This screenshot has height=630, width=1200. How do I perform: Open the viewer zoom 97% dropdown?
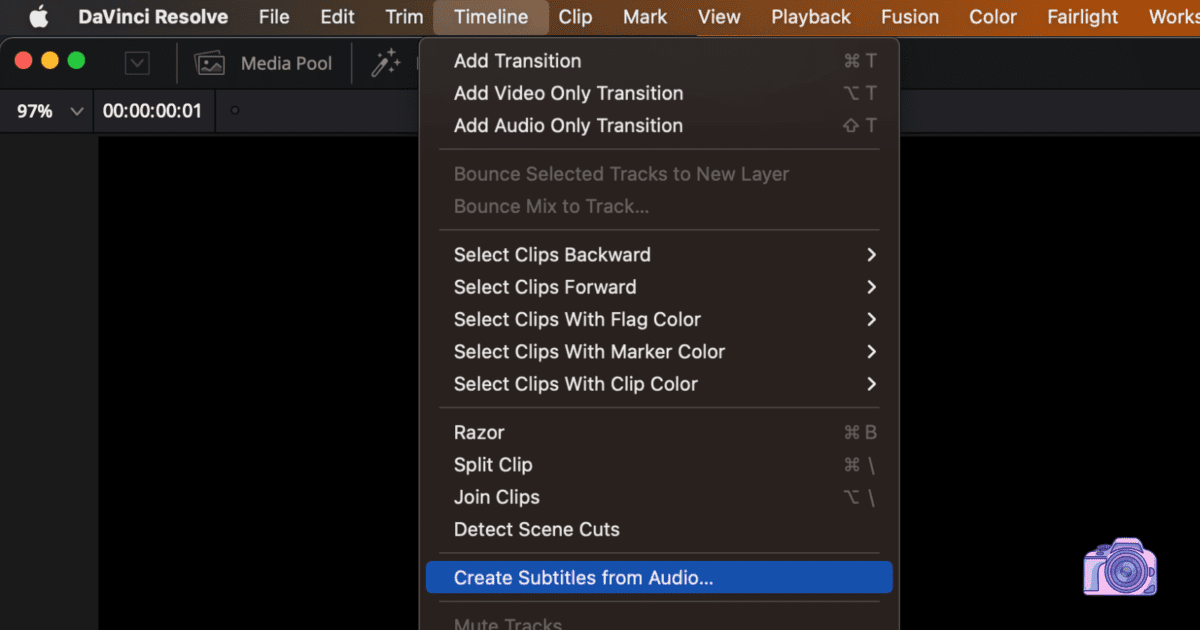[45, 111]
